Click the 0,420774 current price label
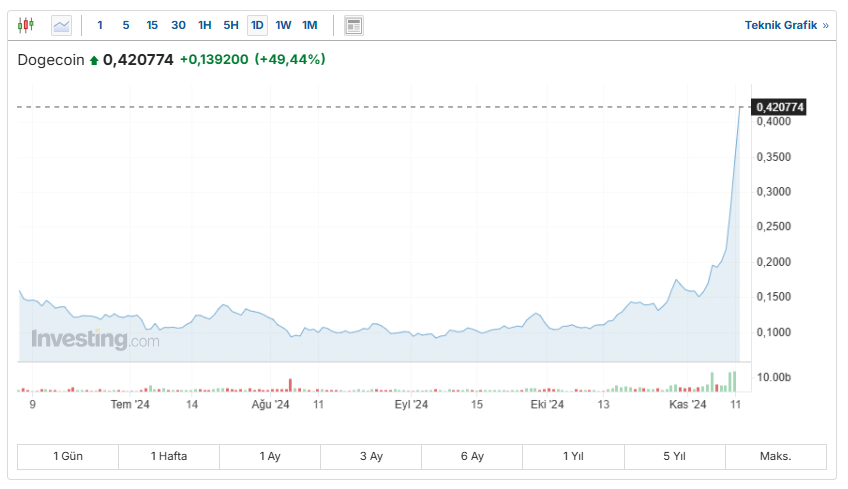This screenshot has width=848, height=489. tap(780, 107)
